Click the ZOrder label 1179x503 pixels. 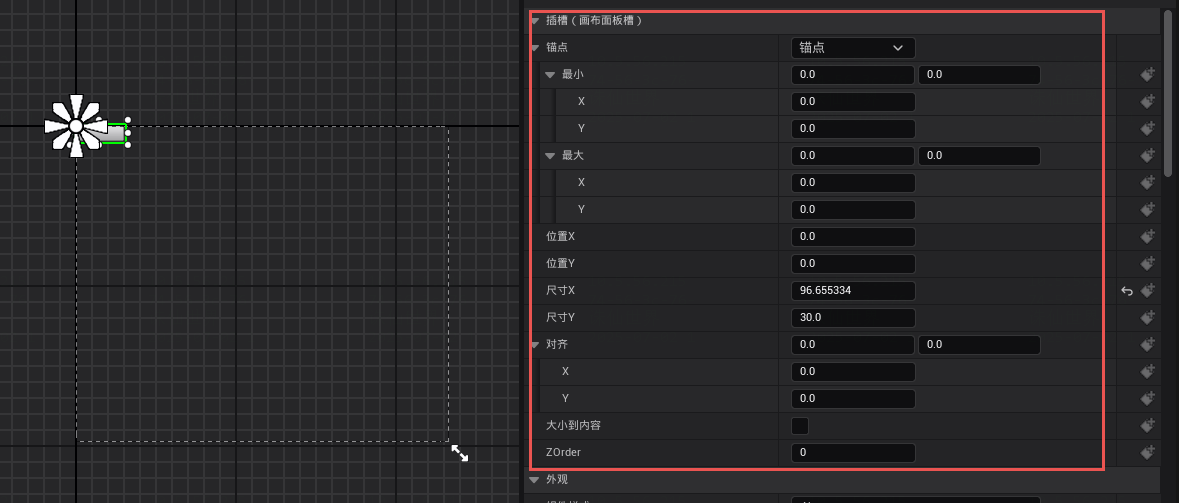(x=563, y=453)
